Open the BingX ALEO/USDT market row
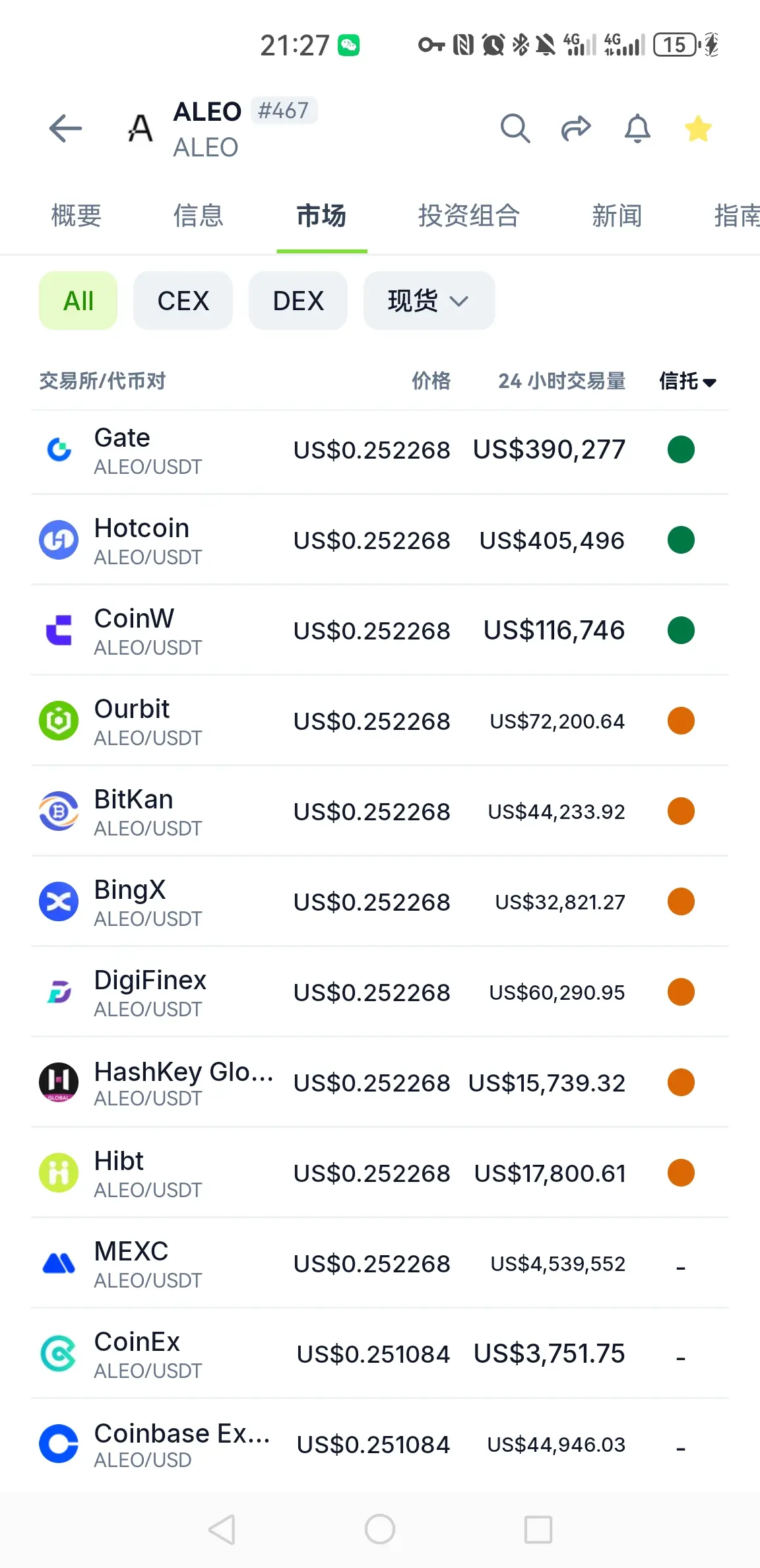Viewport: 760px width, 1568px height. pos(380,901)
